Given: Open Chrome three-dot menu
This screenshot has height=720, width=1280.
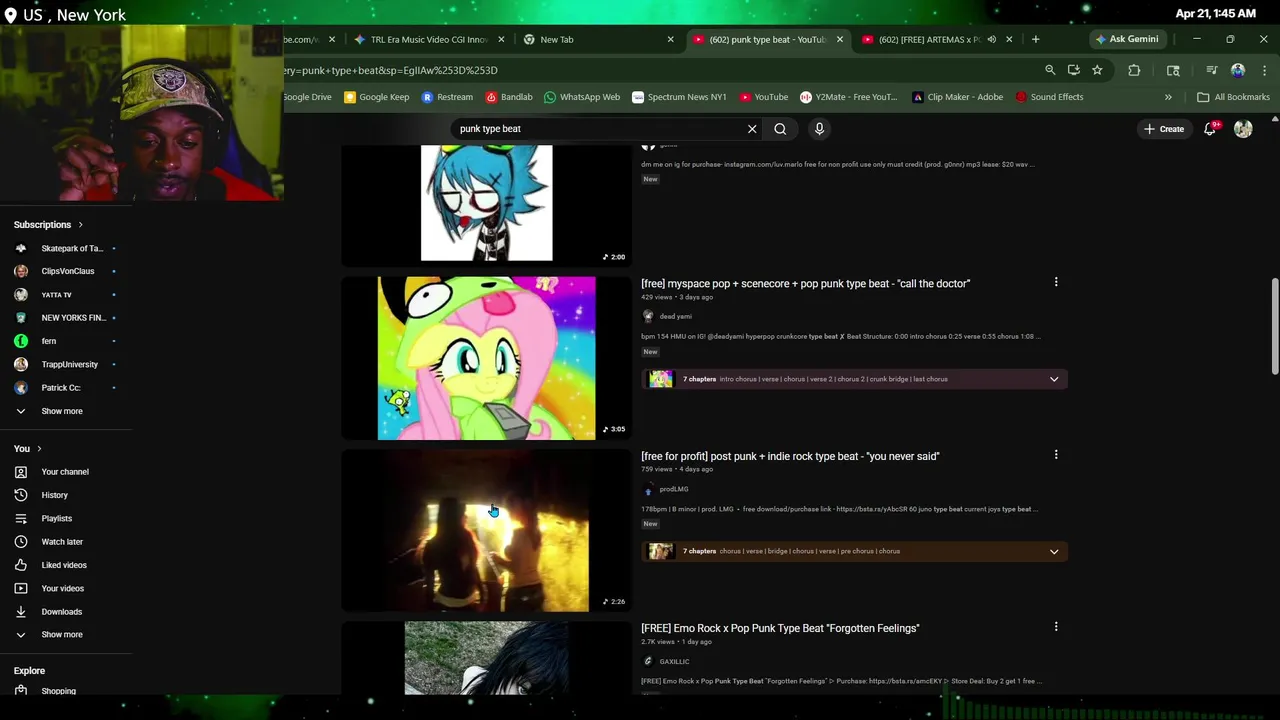Looking at the screenshot, I should pyautogui.click(x=1264, y=70).
